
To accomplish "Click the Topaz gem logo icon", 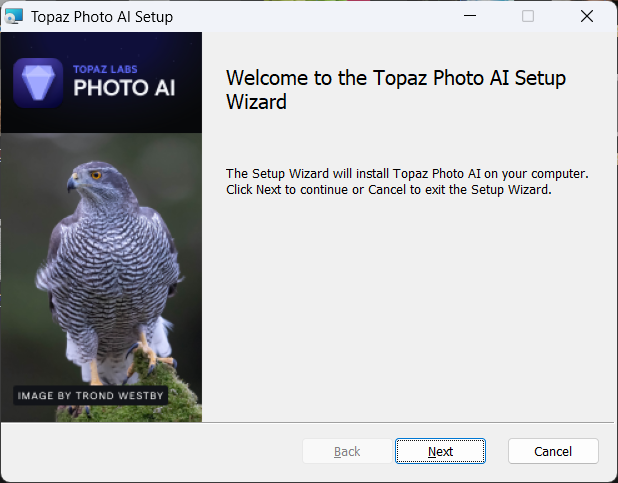I will coord(39,82).
